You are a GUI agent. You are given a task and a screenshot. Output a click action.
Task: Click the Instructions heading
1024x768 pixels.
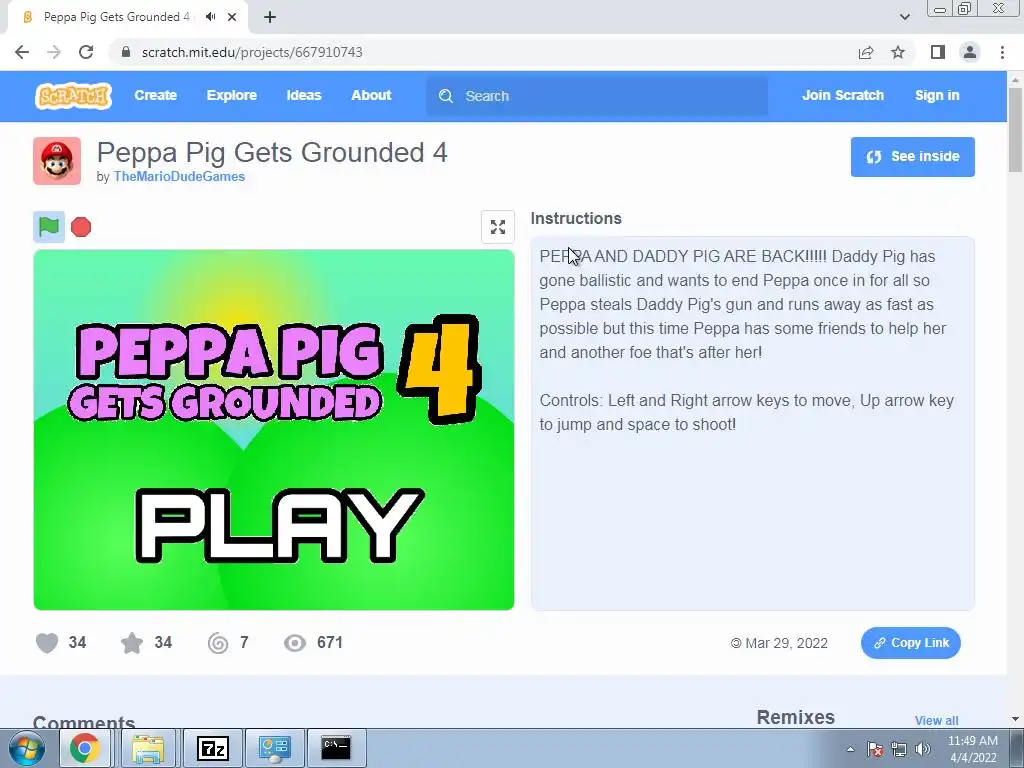pos(576,219)
